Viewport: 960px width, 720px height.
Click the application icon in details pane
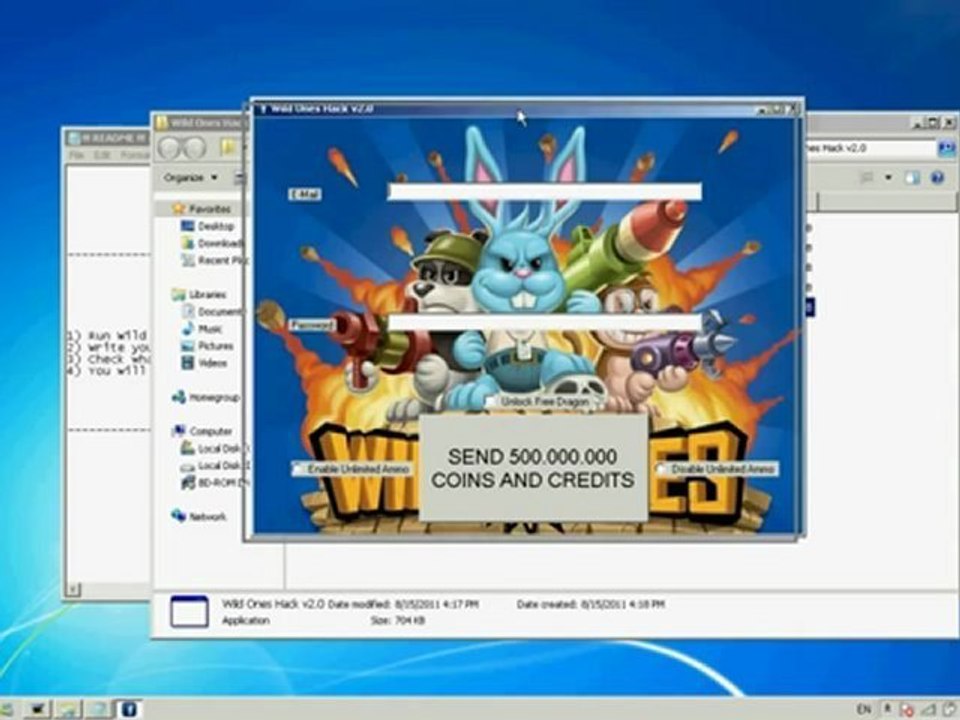(189, 611)
